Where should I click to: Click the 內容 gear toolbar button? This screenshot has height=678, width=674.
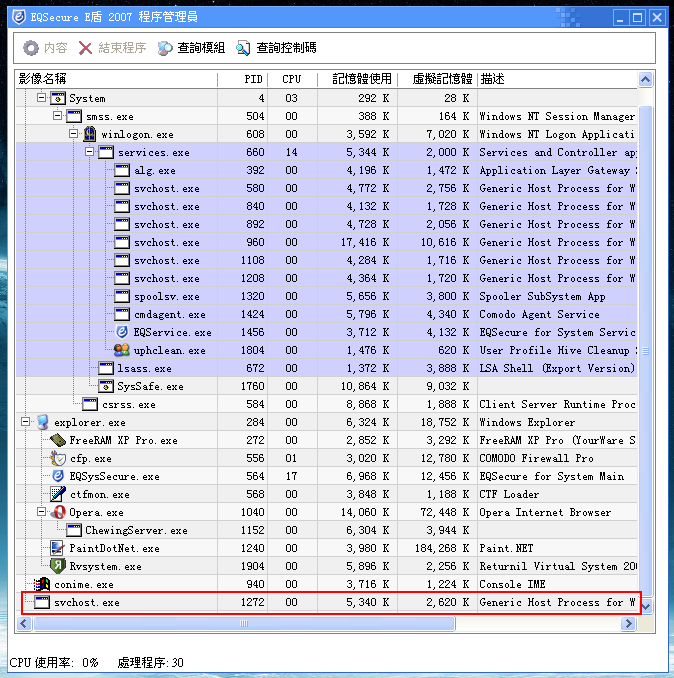[45, 48]
